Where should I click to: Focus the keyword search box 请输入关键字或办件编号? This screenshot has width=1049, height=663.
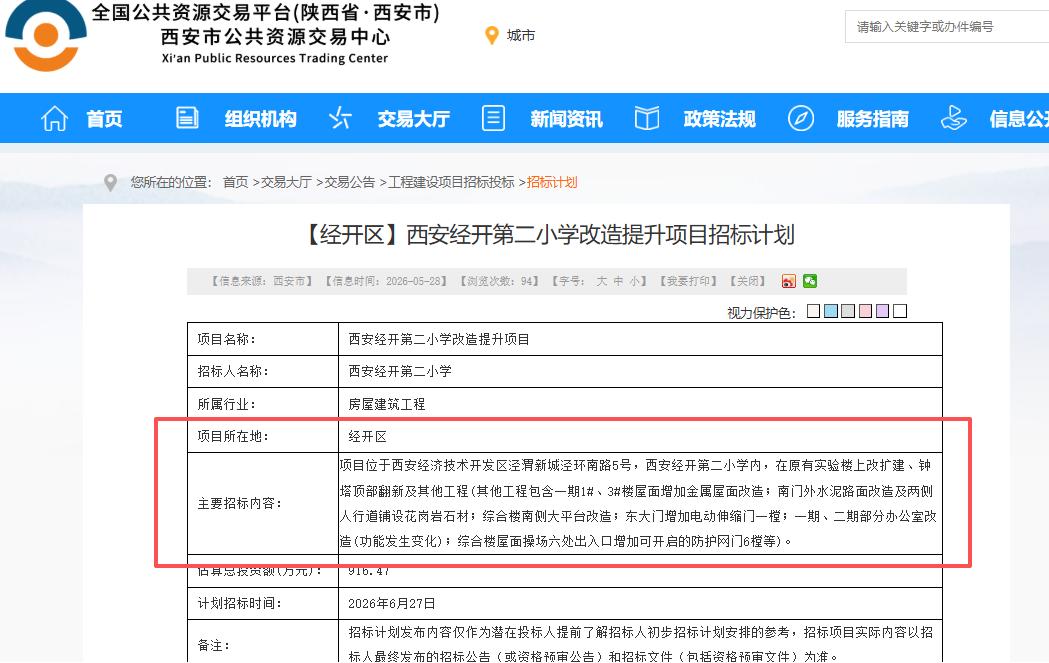(947, 27)
